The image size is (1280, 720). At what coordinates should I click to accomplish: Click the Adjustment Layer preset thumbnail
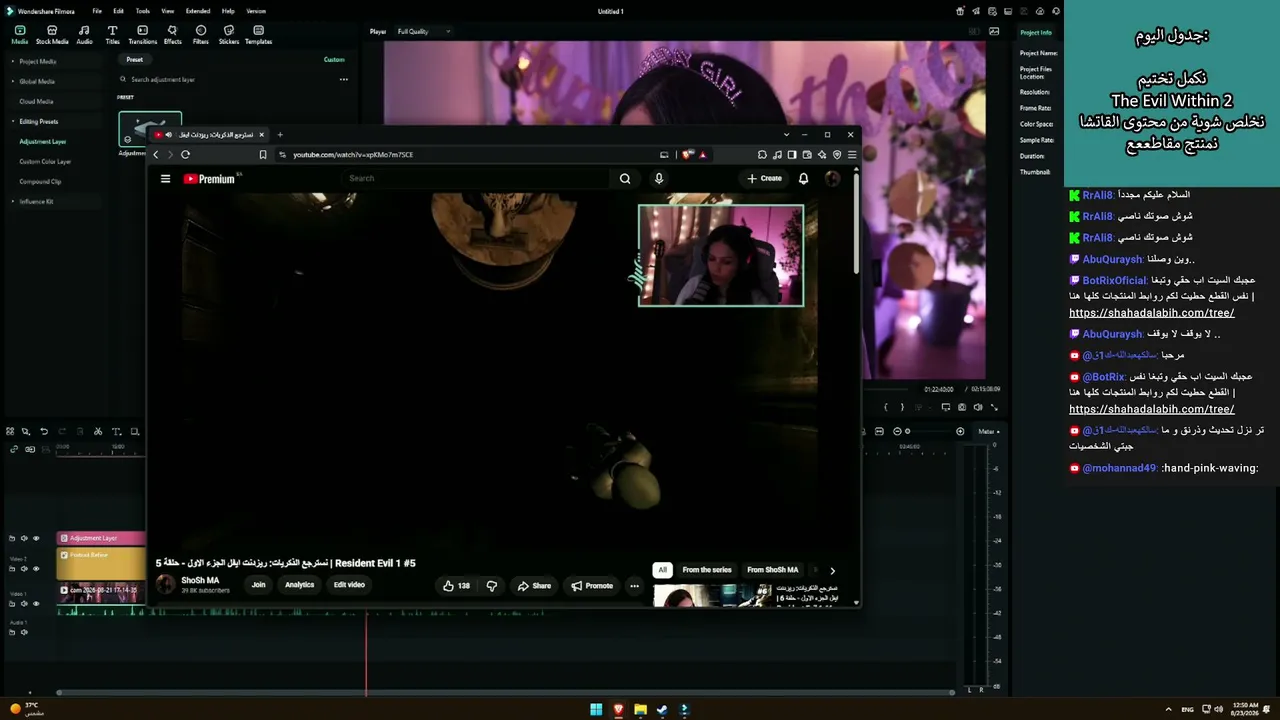click(150, 130)
